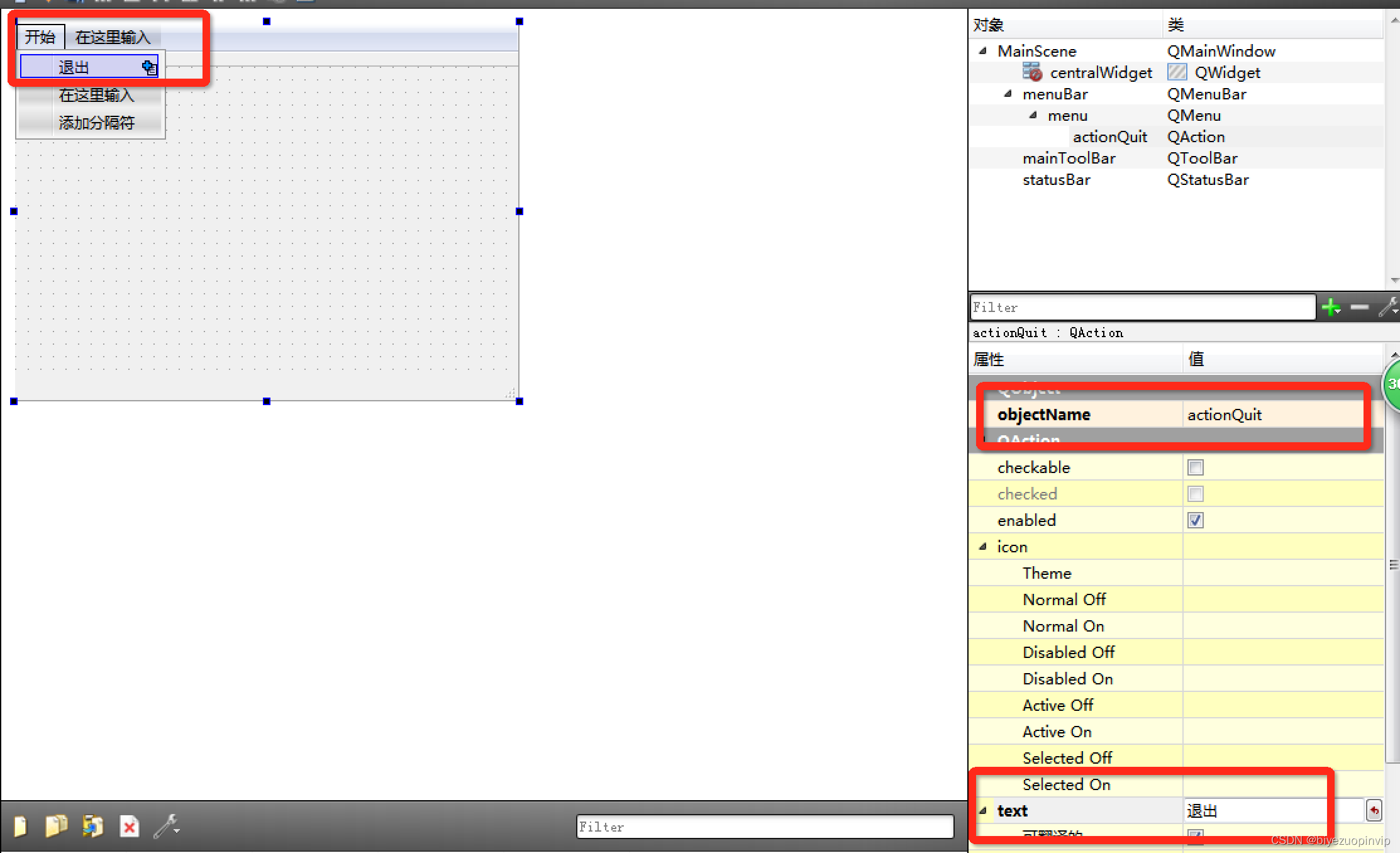Image resolution: width=1400 pixels, height=853 pixels.
Task: Click the Active On property row
Action: 1176,732
